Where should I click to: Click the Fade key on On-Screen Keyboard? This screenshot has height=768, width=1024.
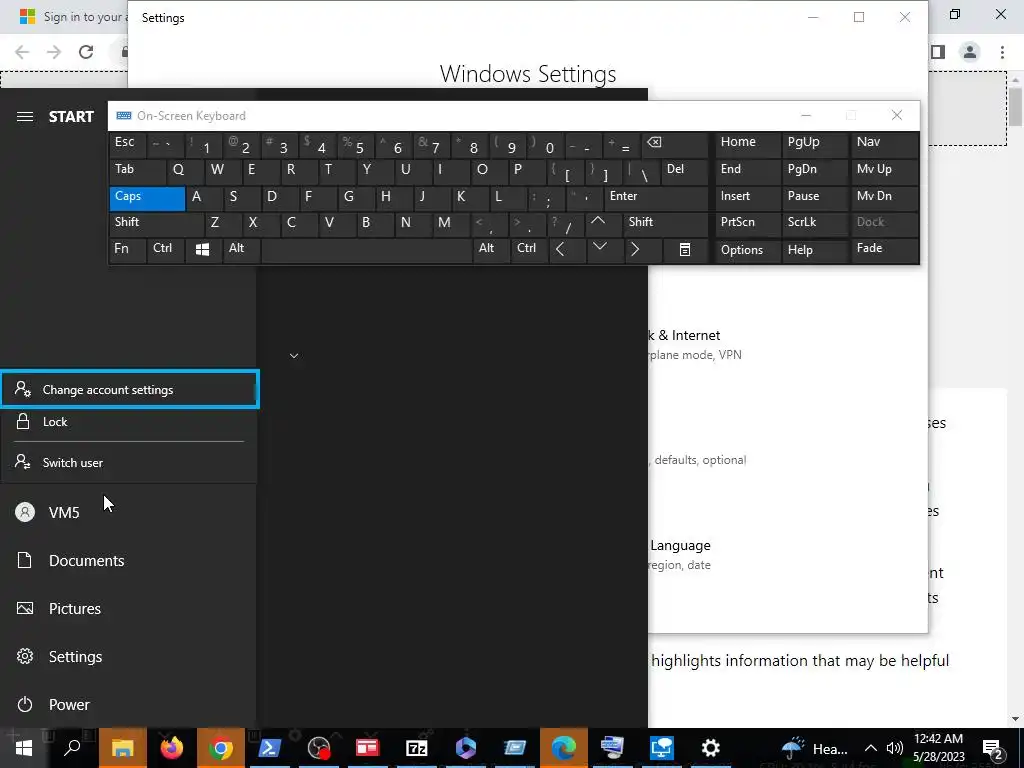tap(884, 250)
